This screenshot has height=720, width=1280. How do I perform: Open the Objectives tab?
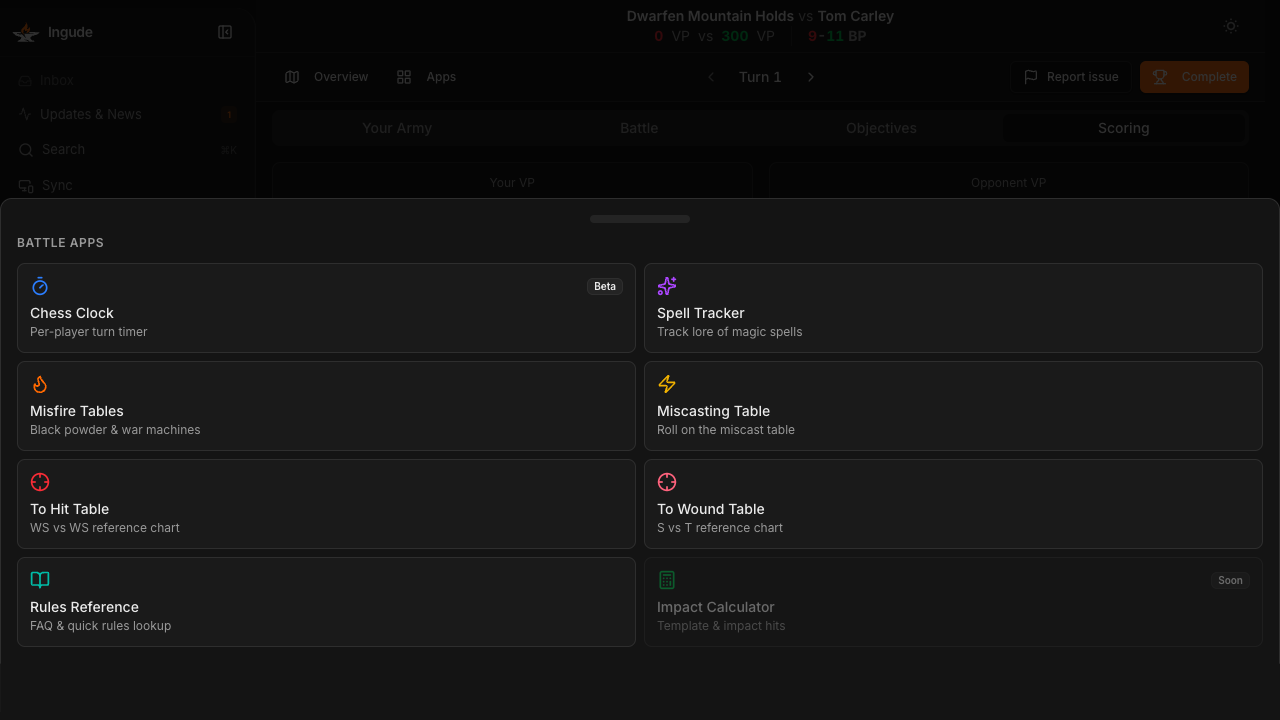(x=881, y=128)
